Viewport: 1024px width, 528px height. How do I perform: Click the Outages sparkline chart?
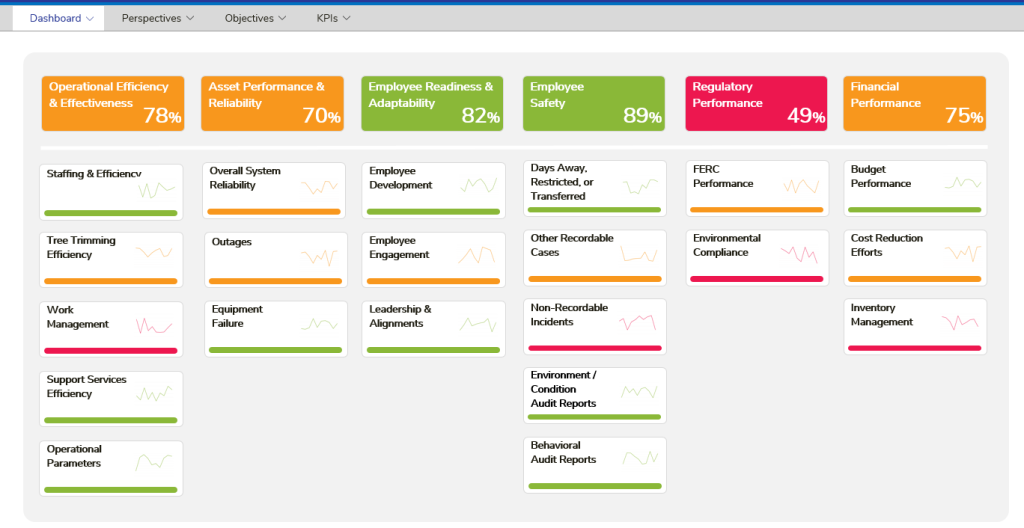tap(319, 256)
